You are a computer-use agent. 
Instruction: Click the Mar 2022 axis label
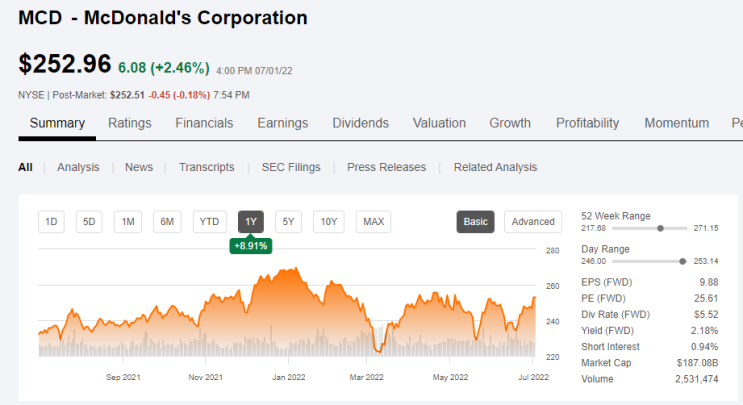tap(366, 378)
